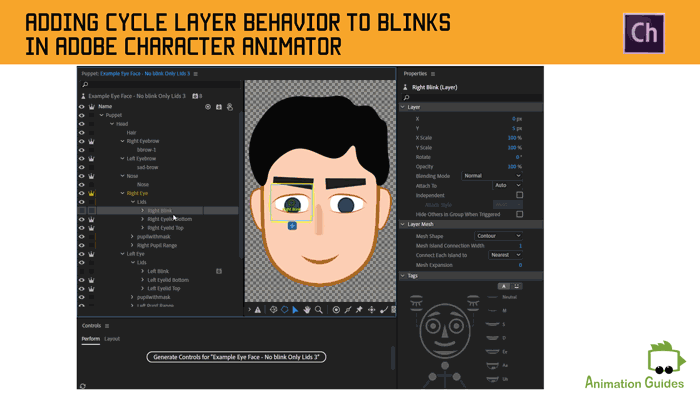Click the refresh icon in Controls panel
Viewport: 700px width, 394px height.
[x=83, y=386]
